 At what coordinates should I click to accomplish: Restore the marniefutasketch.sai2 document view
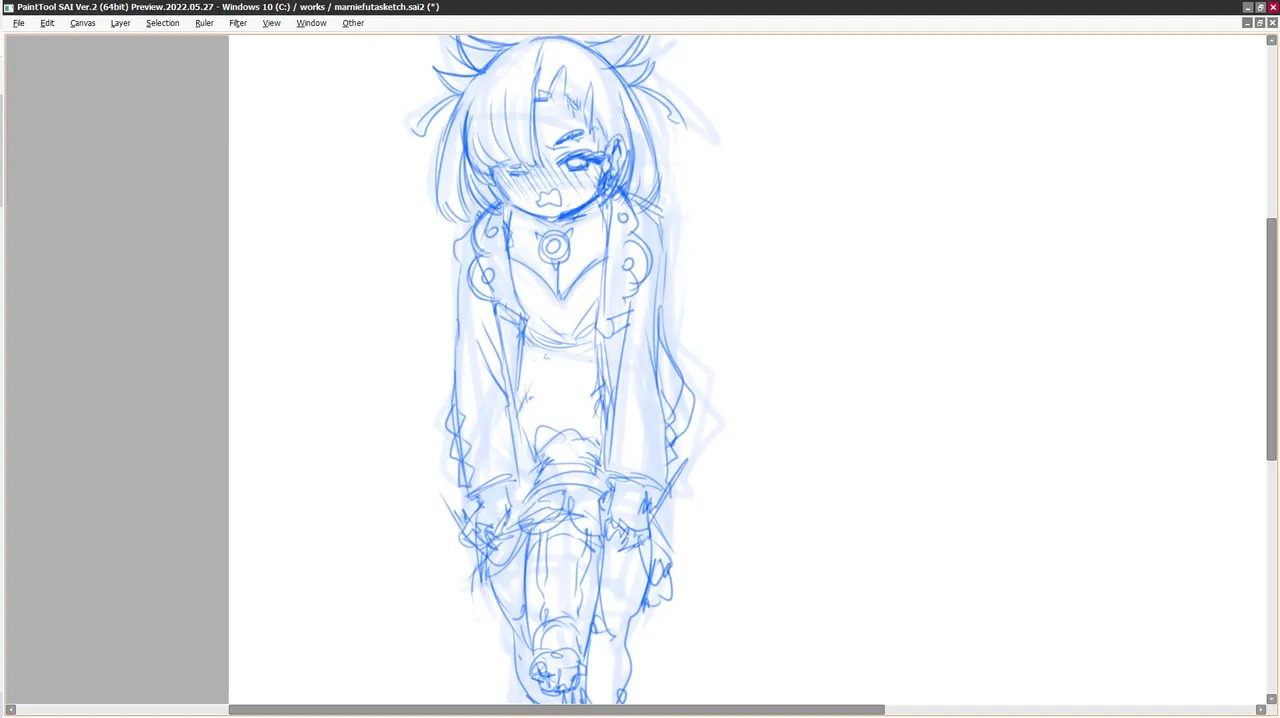[1260, 23]
